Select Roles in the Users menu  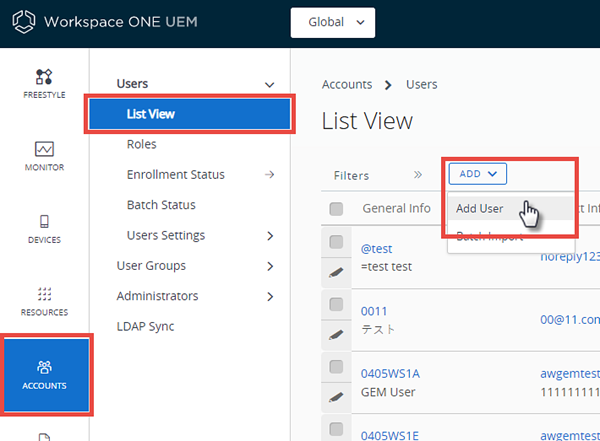coord(142,144)
